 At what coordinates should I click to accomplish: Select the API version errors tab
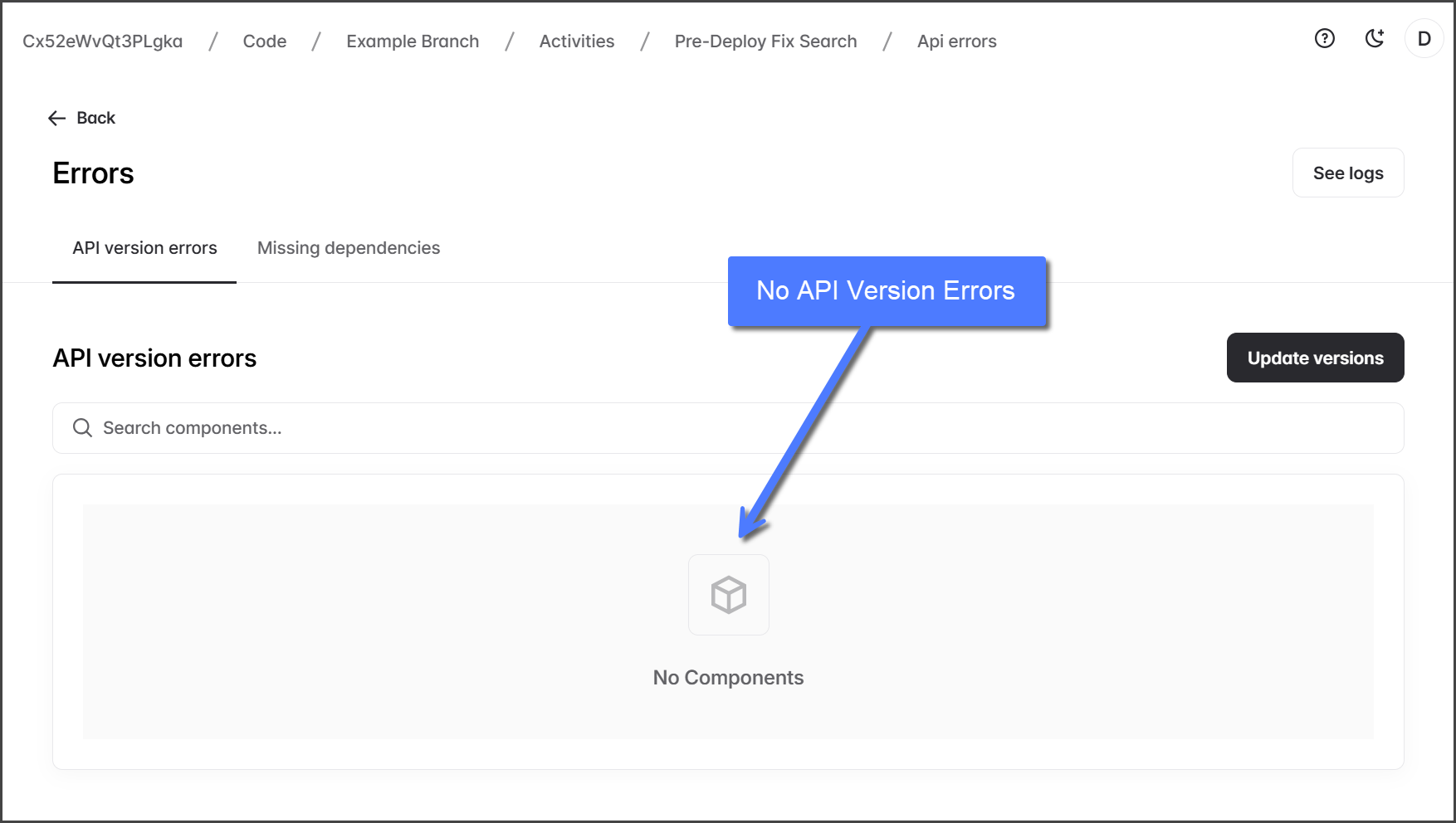click(x=144, y=248)
